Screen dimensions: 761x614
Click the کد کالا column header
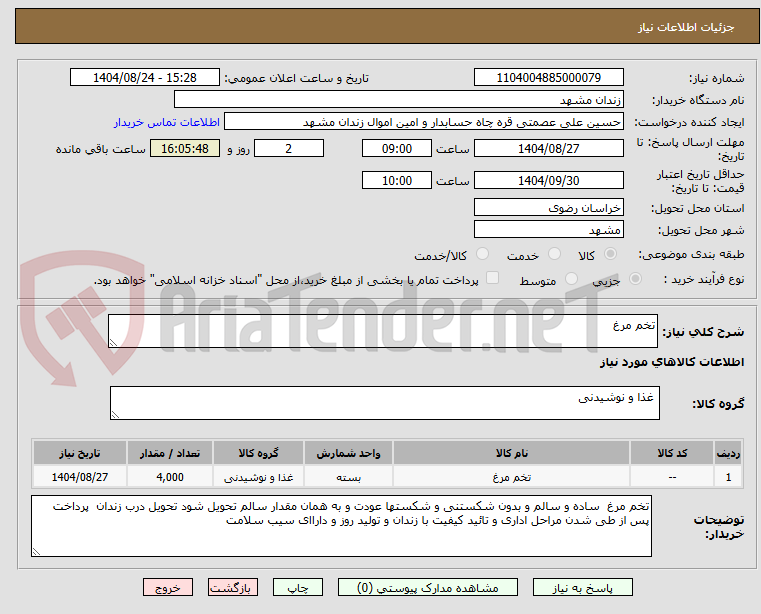coord(672,453)
